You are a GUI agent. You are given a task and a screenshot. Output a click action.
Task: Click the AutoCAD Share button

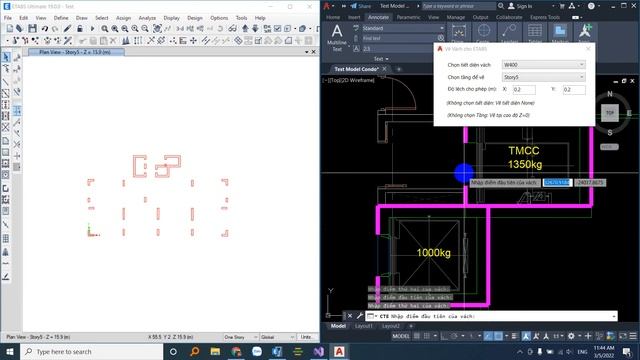(361, 6)
